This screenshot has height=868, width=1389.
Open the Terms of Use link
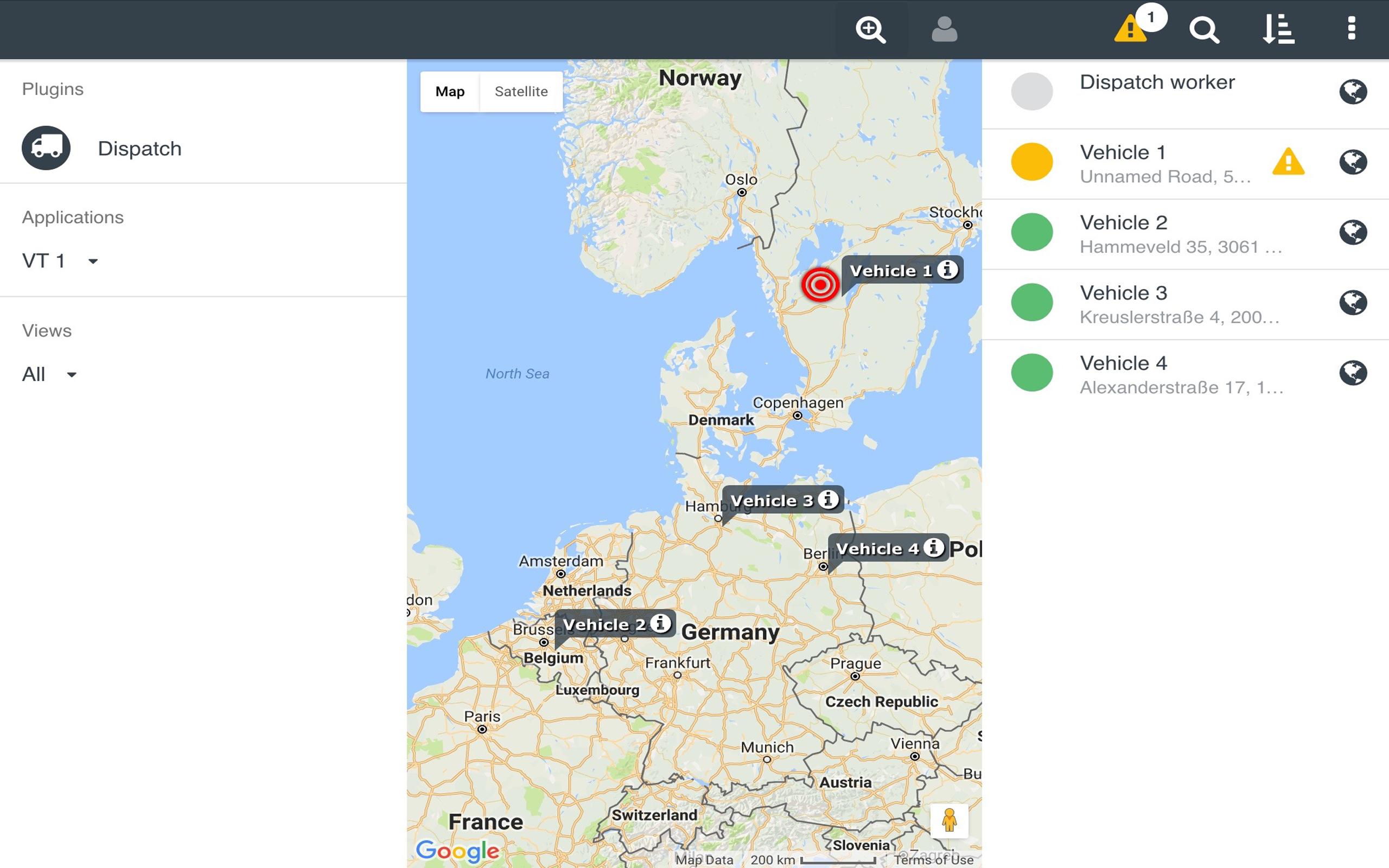tap(933, 860)
